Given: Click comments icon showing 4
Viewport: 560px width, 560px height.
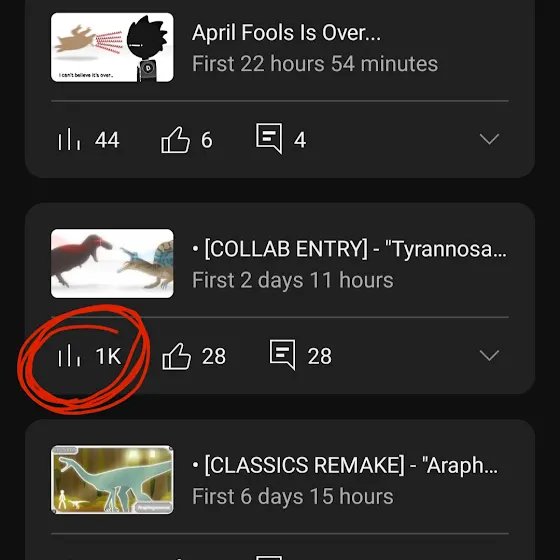Looking at the screenshot, I should point(269,139).
